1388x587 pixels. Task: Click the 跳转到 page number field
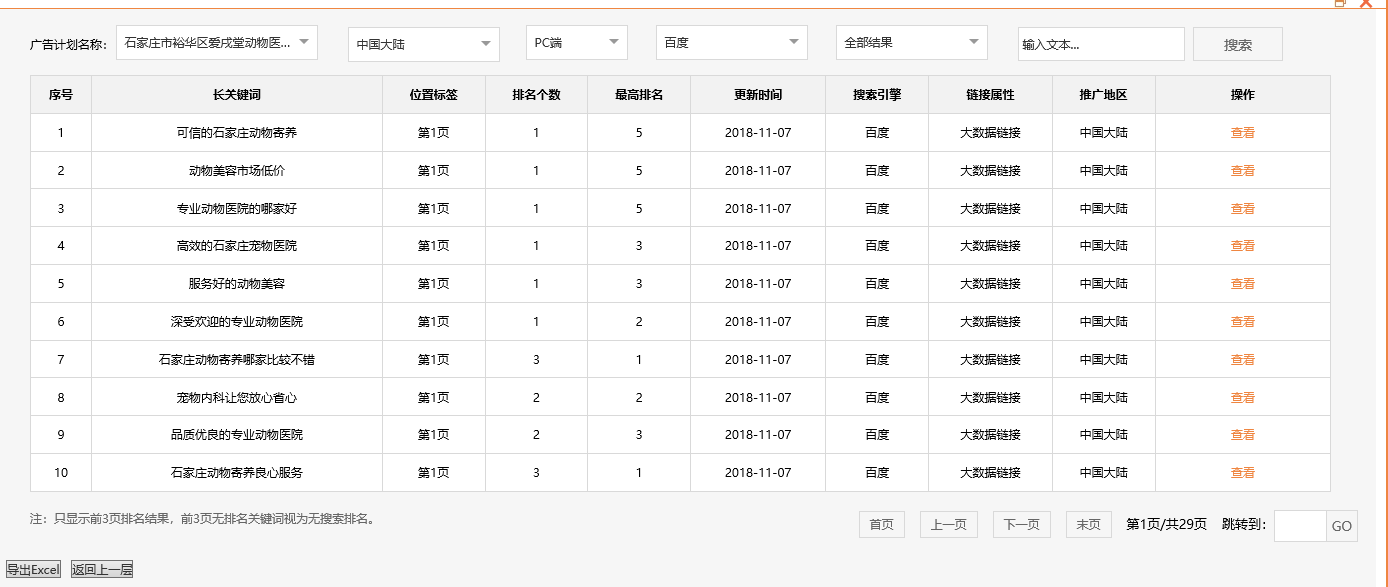pyautogui.click(x=1299, y=526)
